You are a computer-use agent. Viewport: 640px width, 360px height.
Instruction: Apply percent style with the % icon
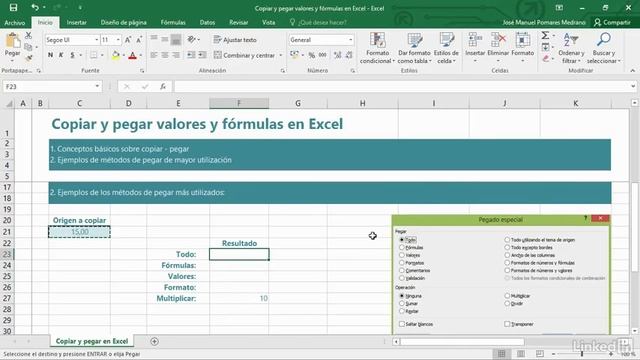311,55
